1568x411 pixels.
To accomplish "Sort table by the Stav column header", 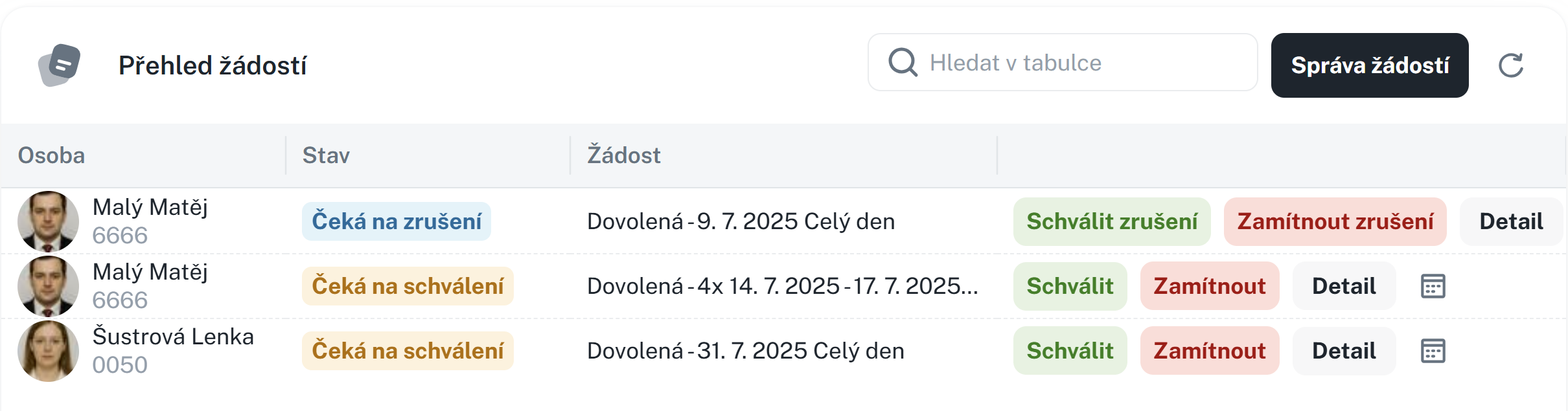I will 326,155.
